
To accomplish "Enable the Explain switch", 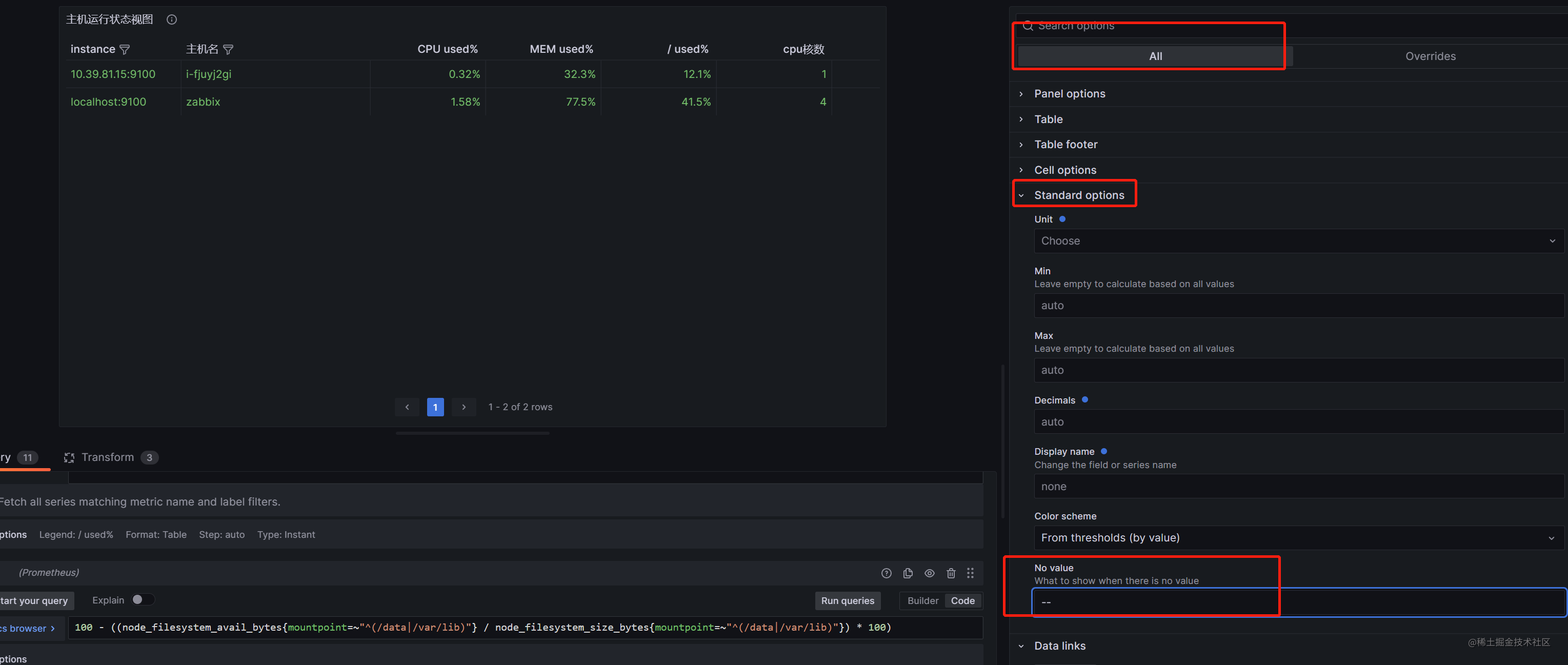I will (x=143, y=600).
